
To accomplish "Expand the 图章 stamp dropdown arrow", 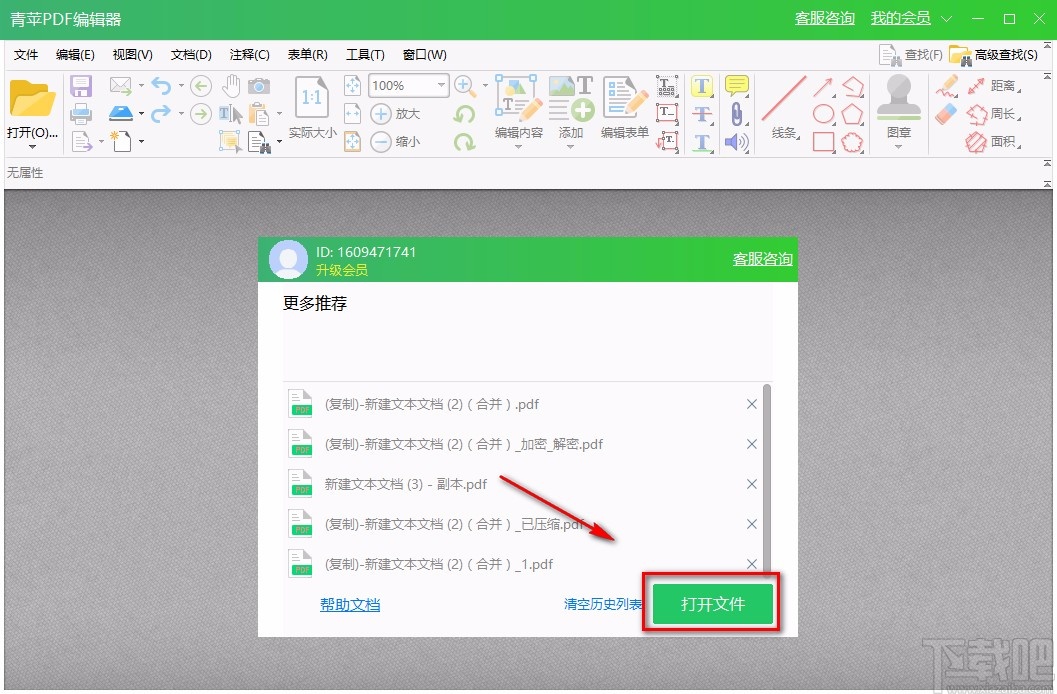I will (899, 146).
